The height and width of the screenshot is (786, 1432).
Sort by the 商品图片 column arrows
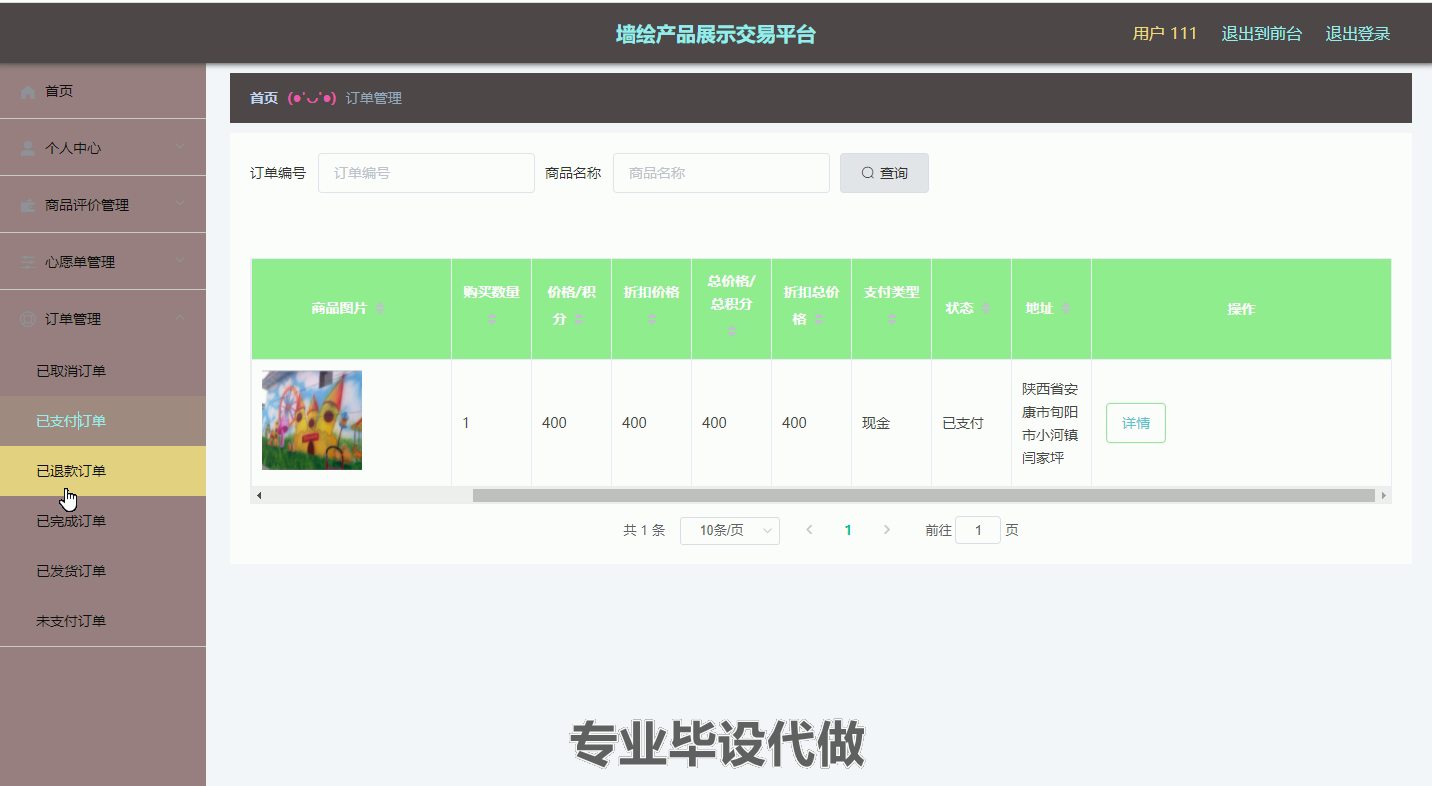click(380, 309)
